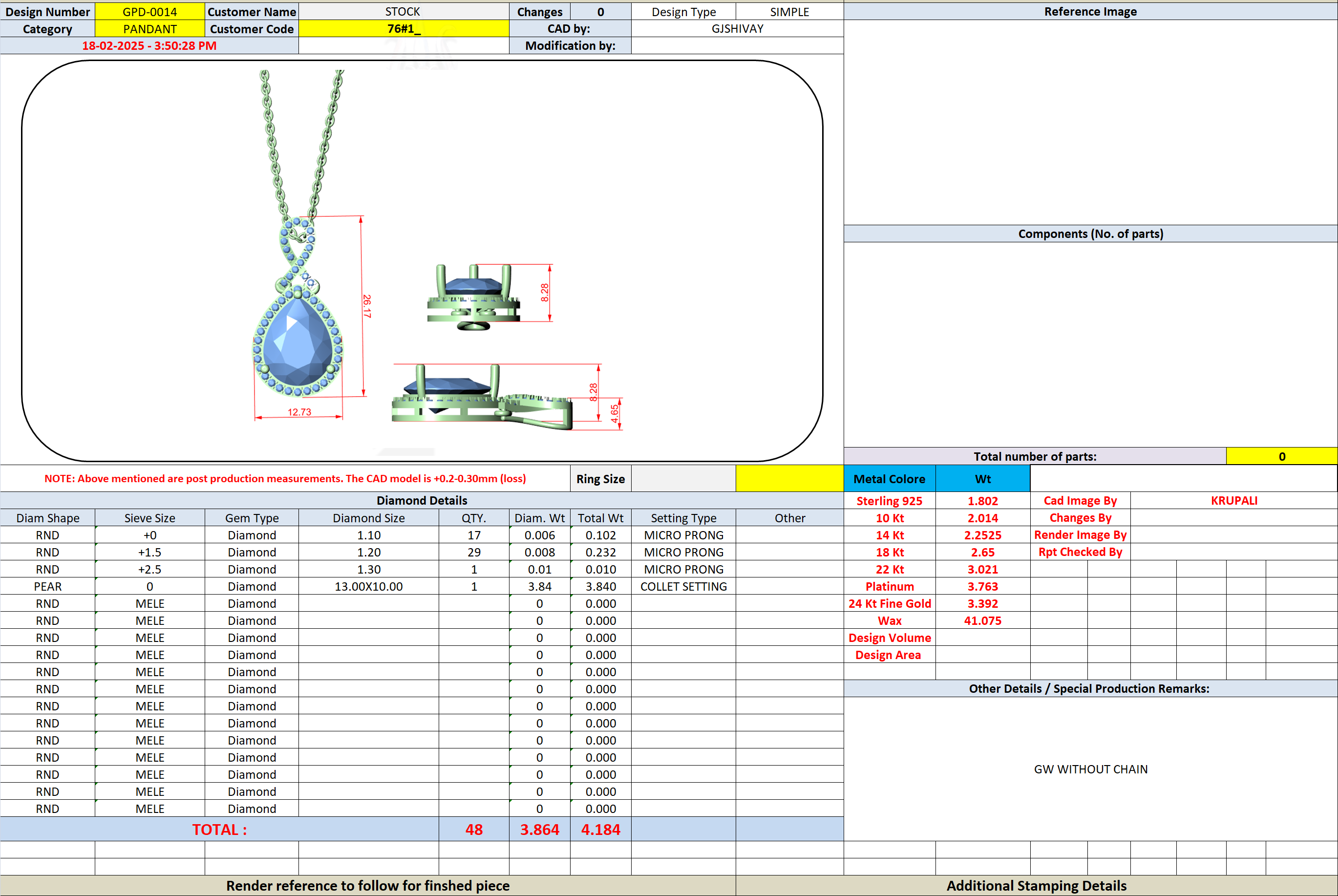Select the Changes By label cell
Viewport: 1338px width, 896px height.
1081,518
